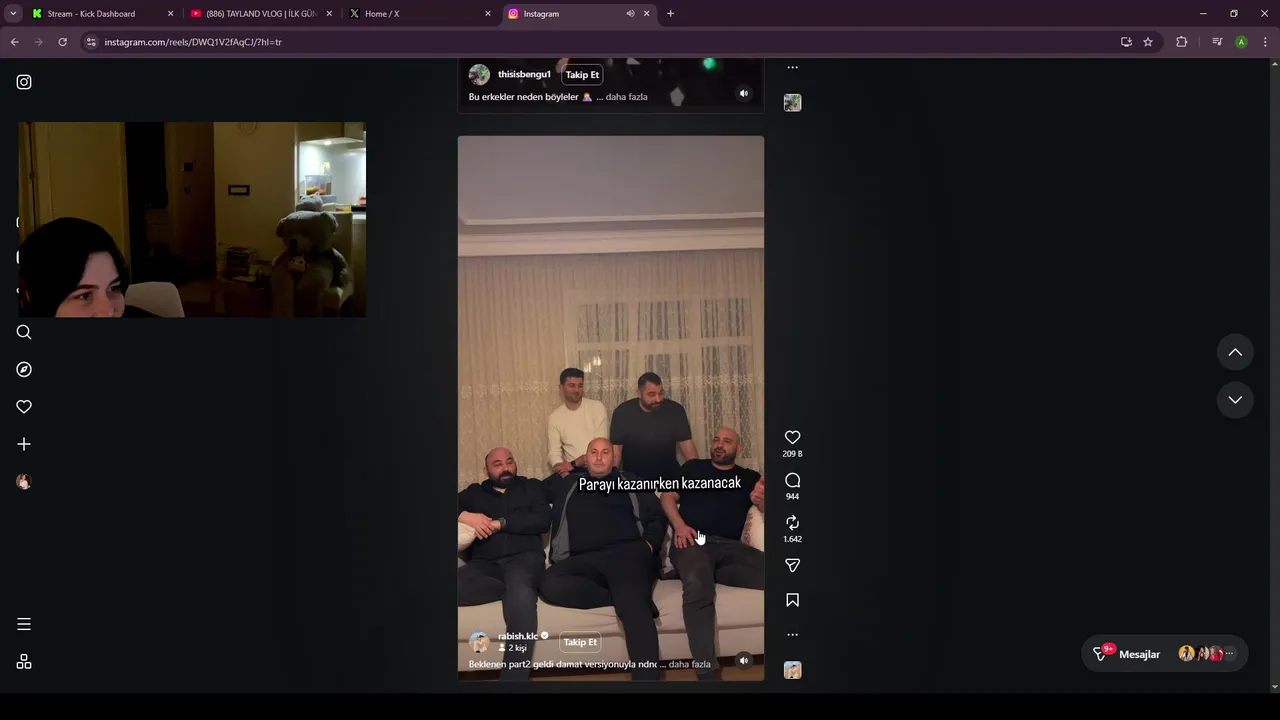The image size is (1280, 720).
Task: Repost the rabish.klc reel
Action: [792, 523]
